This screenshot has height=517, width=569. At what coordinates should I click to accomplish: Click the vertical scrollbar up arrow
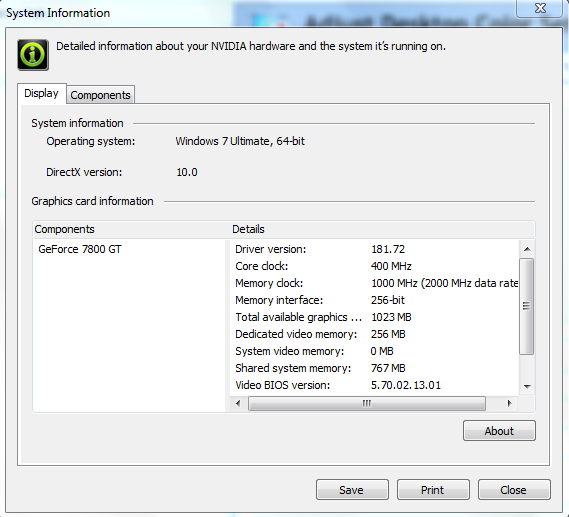pos(527,249)
